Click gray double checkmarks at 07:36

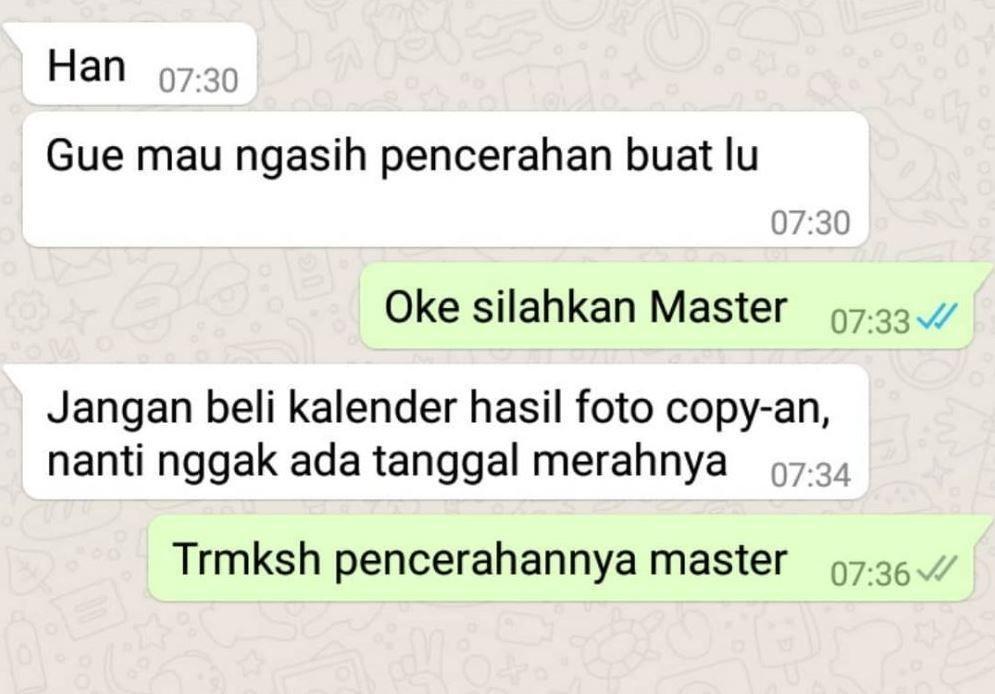pos(937,568)
